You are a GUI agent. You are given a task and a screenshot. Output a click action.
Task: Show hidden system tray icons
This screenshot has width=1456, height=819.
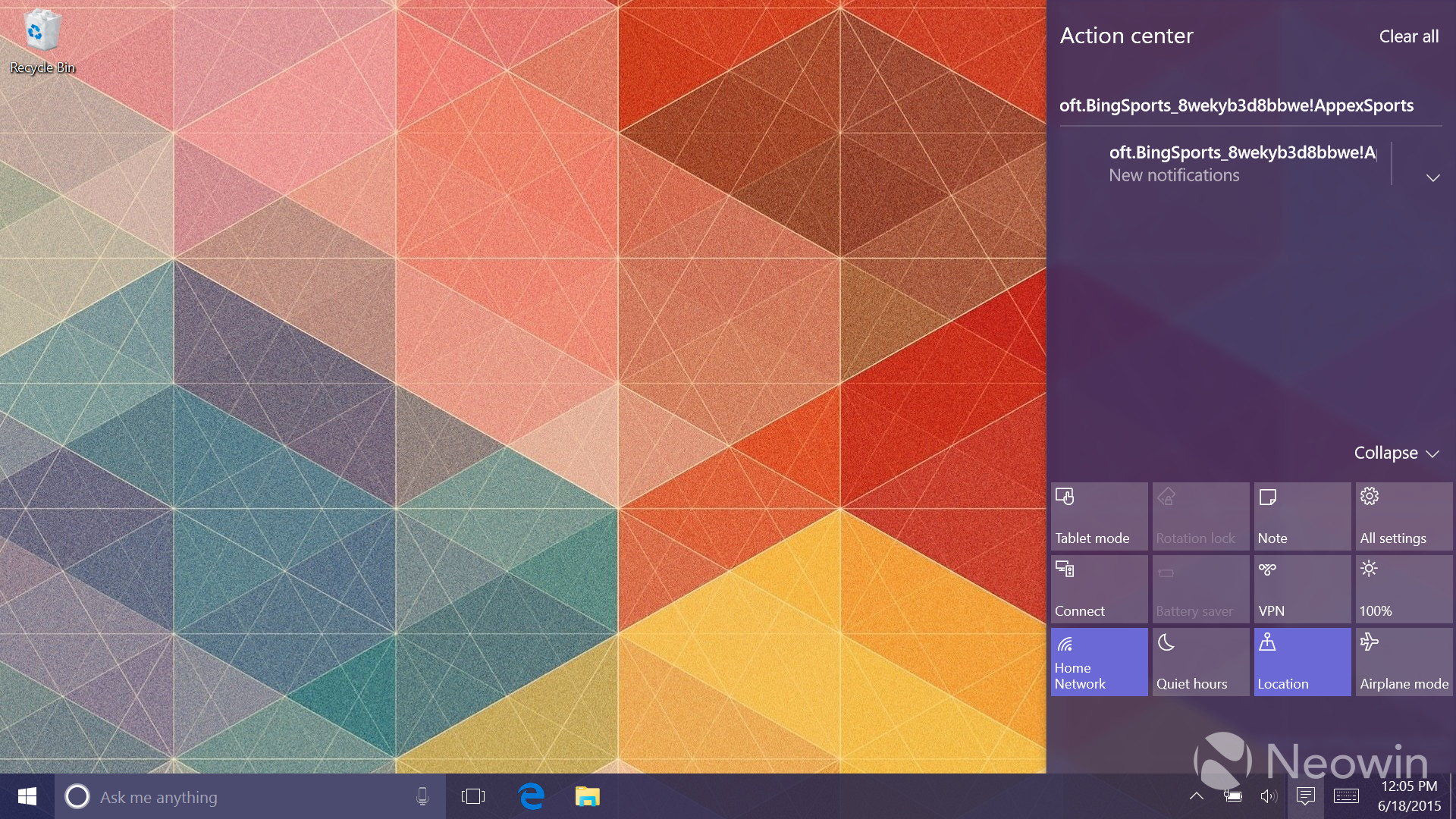(1197, 796)
